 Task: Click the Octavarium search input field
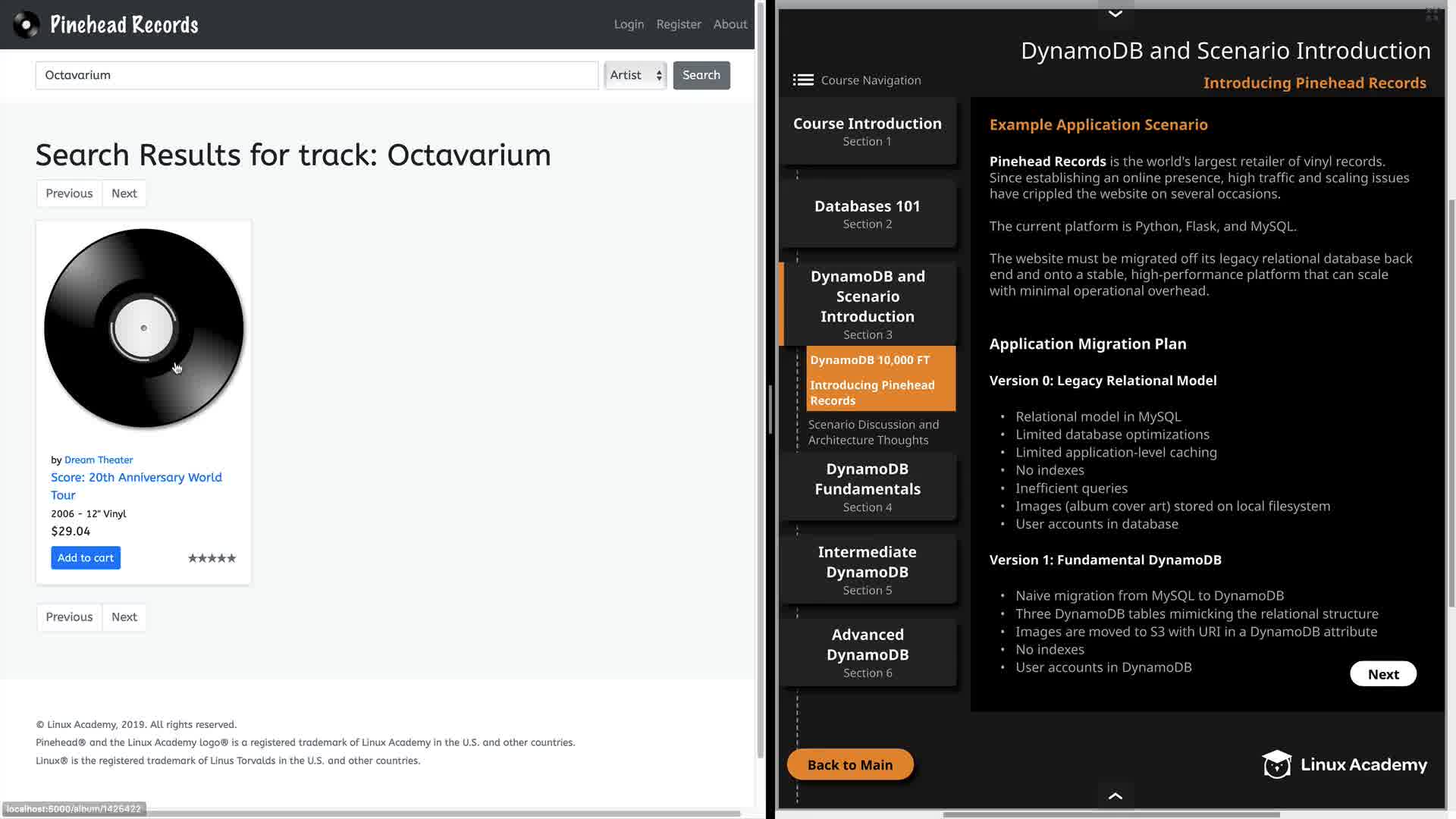click(316, 75)
